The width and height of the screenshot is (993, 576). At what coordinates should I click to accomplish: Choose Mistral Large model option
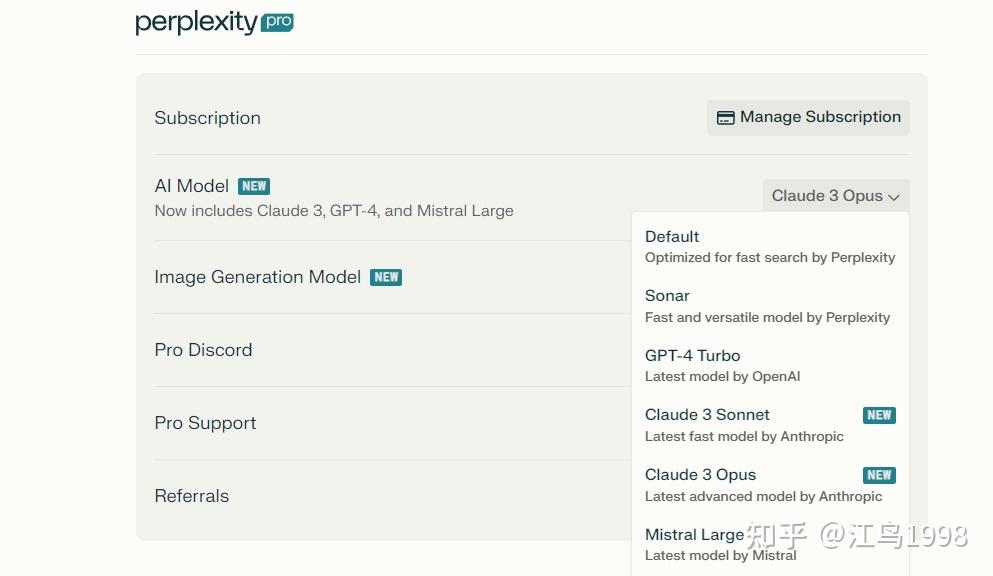click(720, 544)
